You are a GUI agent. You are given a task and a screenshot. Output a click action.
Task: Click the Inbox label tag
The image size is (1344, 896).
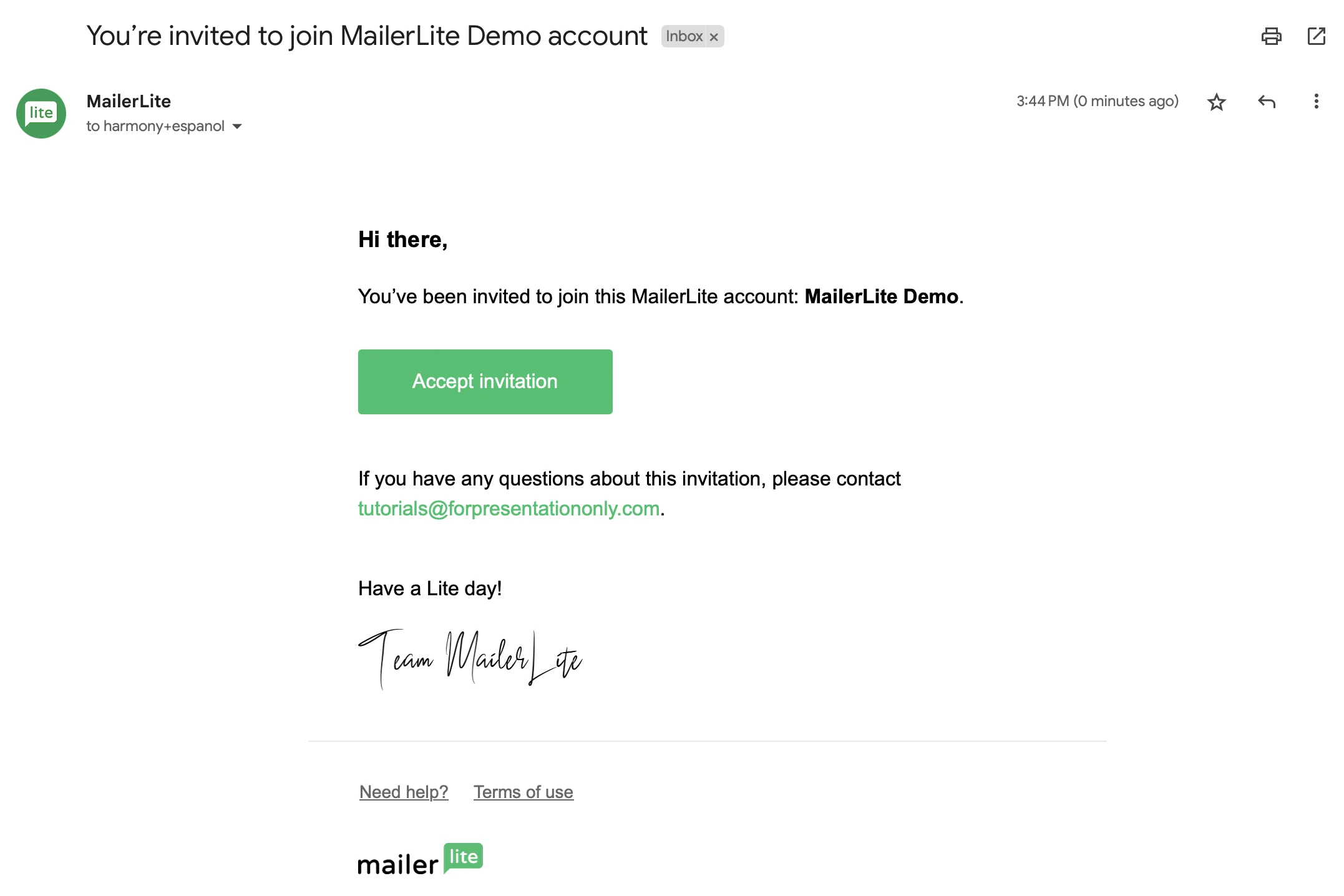(x=684, y=36)
